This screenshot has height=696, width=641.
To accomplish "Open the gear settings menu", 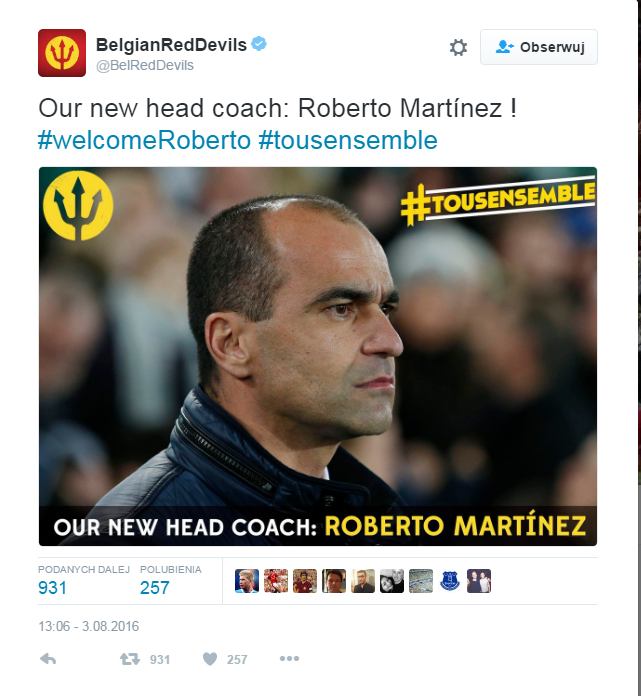I will click(x=458, y=47).
